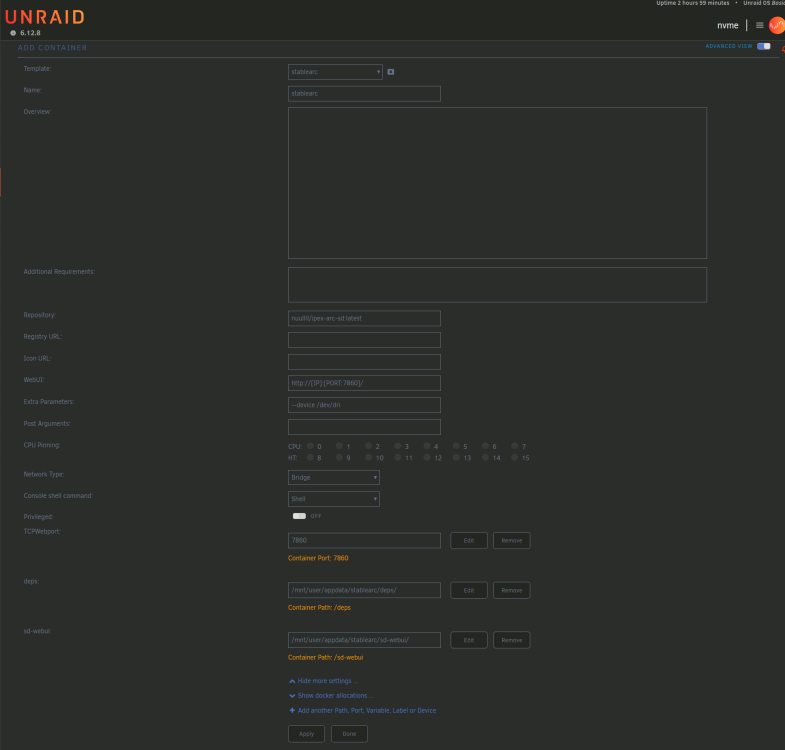
Task: Remove the sd-webui path entry
Action: (512, 640)
